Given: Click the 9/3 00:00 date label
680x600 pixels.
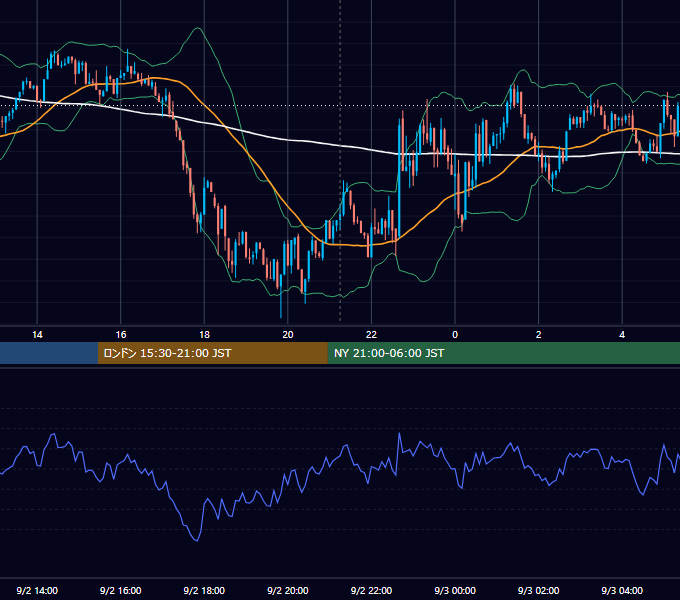Looking at the screenshot, I should pos(455,590).
